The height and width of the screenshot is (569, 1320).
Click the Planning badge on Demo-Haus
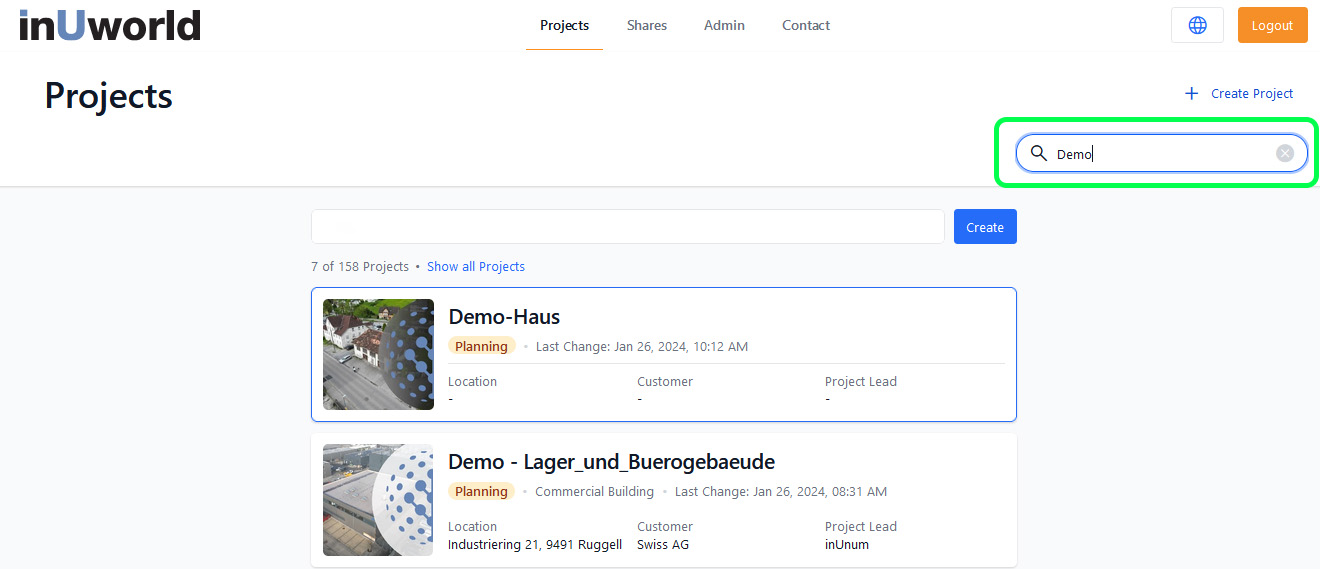(x=481, y=346)
